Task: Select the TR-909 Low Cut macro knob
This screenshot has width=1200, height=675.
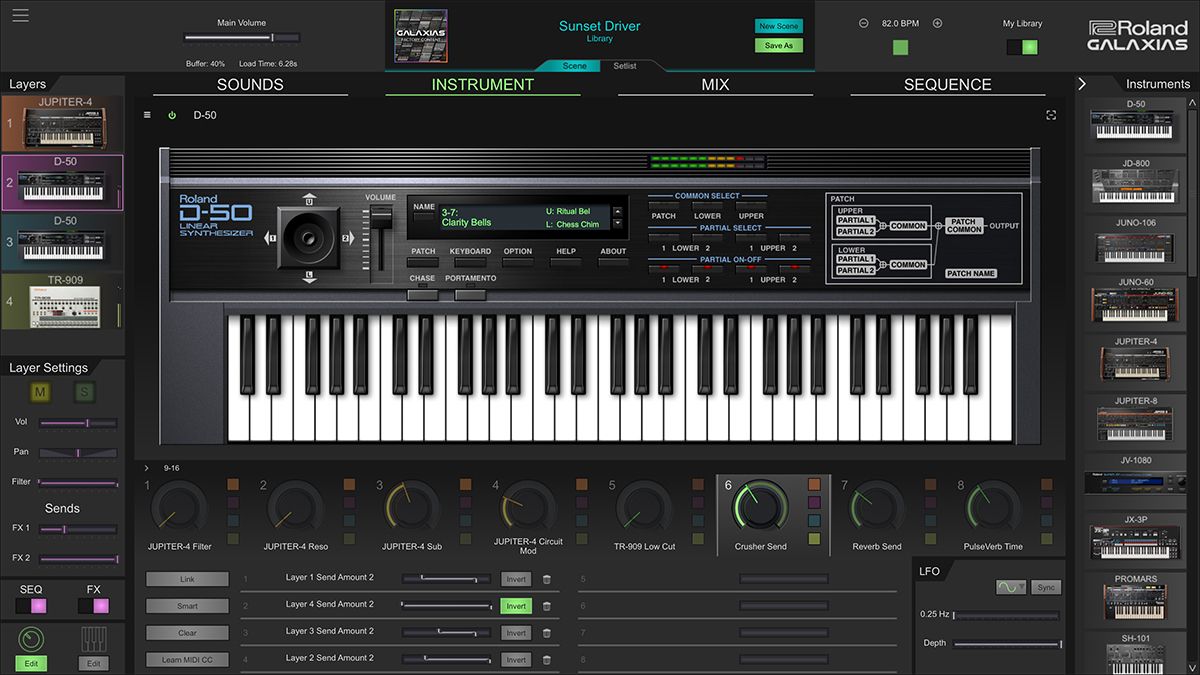Action: (644, 506)
